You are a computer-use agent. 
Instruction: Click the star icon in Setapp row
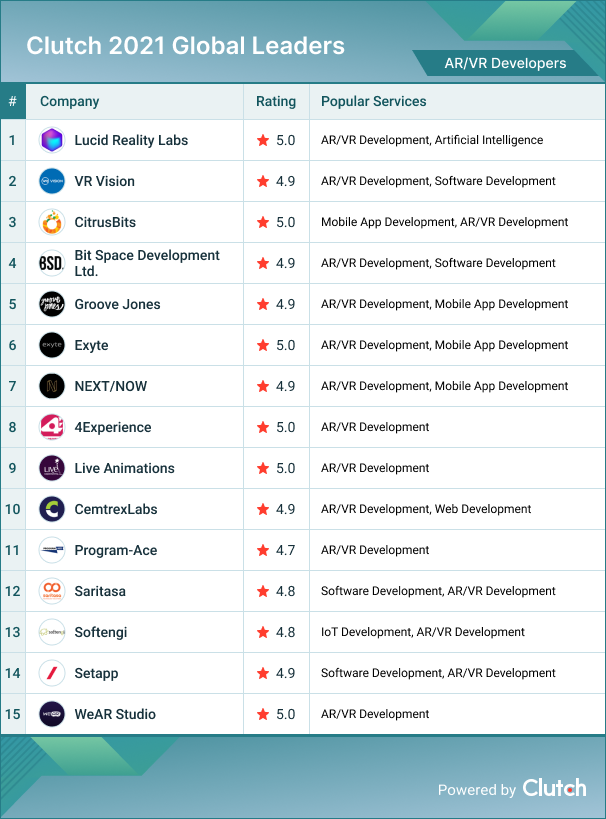click(263, 673)
